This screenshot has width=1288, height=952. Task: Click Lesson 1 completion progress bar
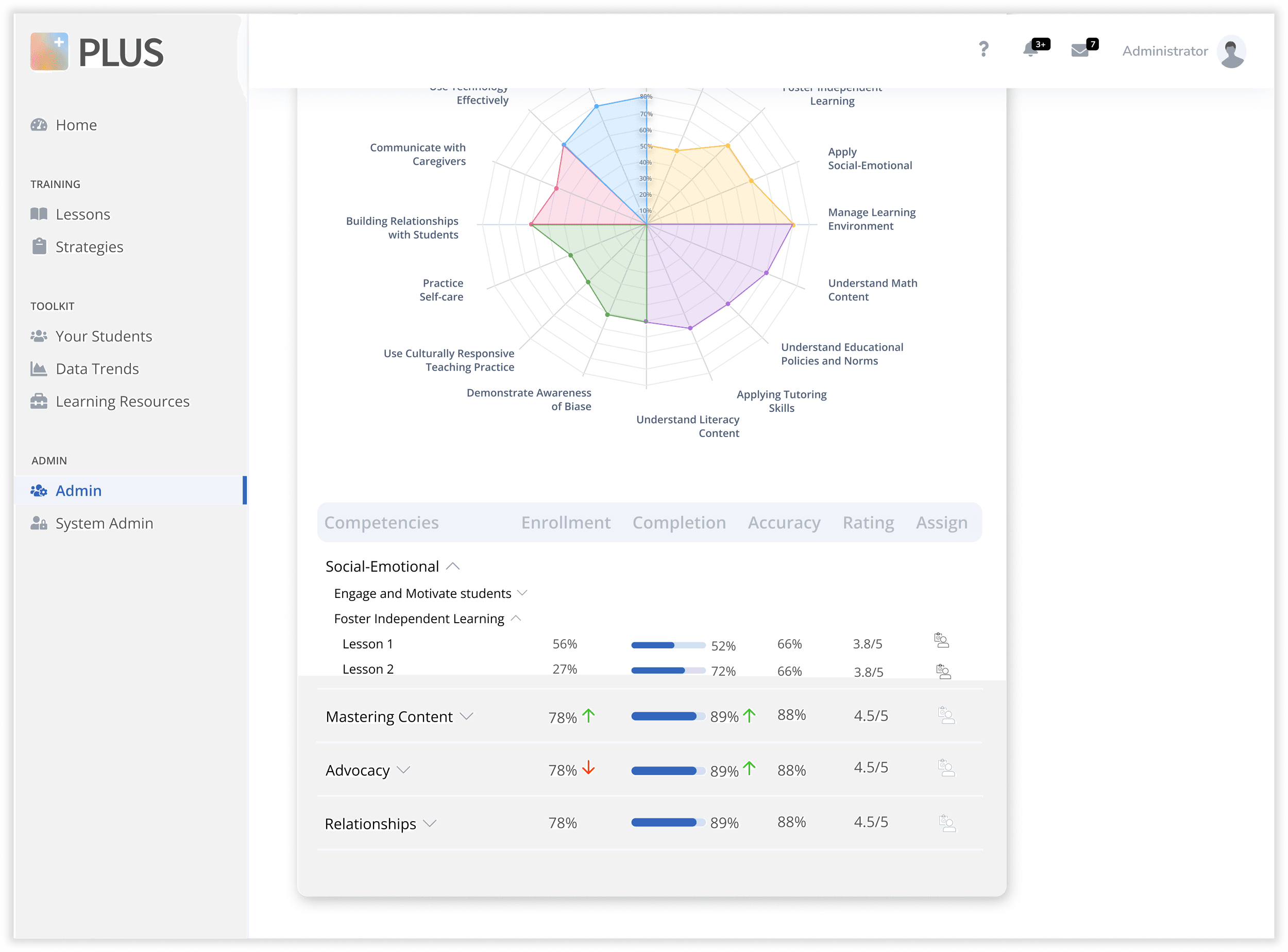[668, 645]
